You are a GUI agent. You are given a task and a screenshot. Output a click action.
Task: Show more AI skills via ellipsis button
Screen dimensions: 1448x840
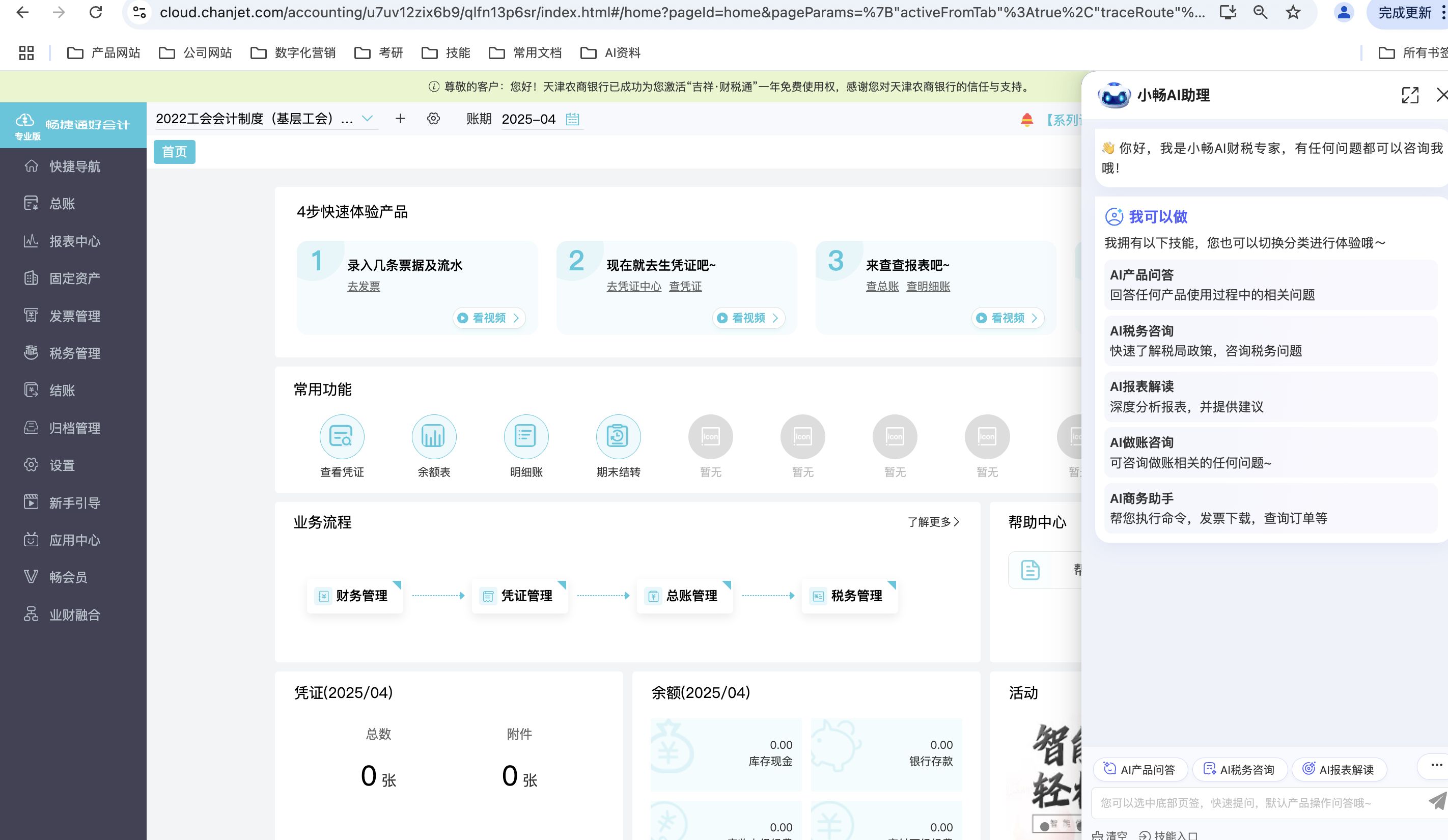pos(1436,766)
